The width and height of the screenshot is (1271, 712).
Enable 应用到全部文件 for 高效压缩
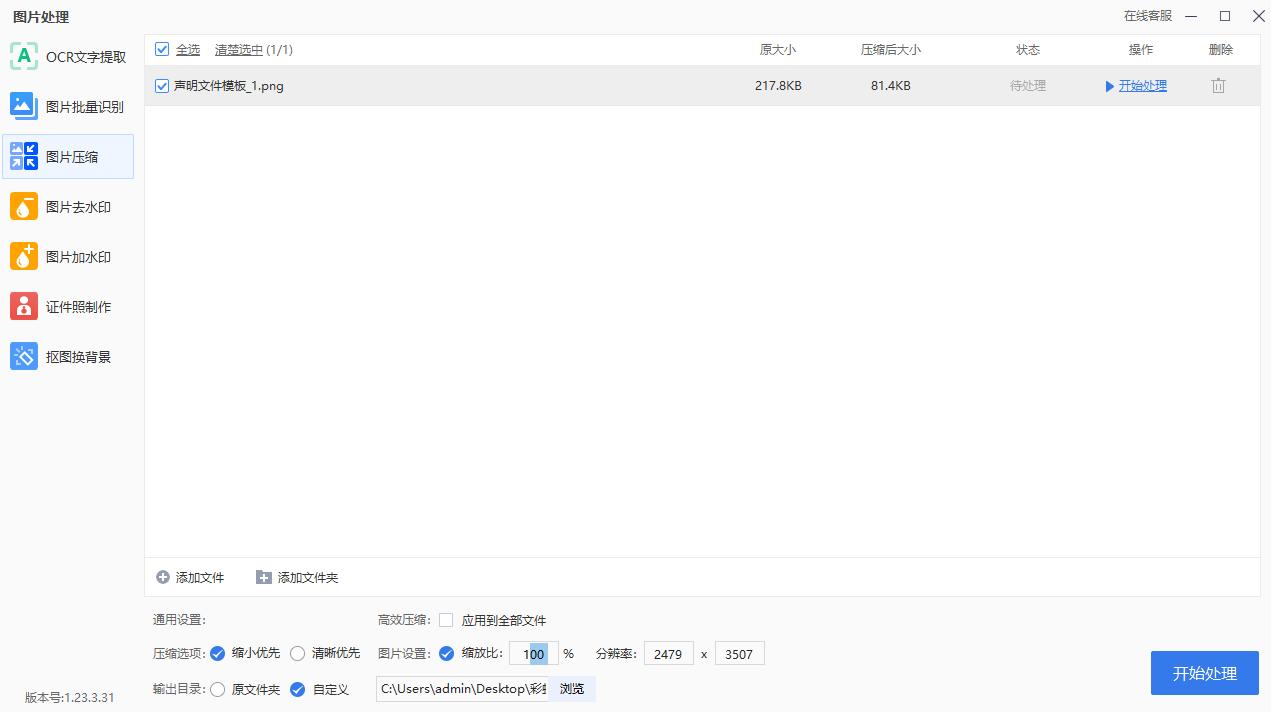click(x=446, y=620)
